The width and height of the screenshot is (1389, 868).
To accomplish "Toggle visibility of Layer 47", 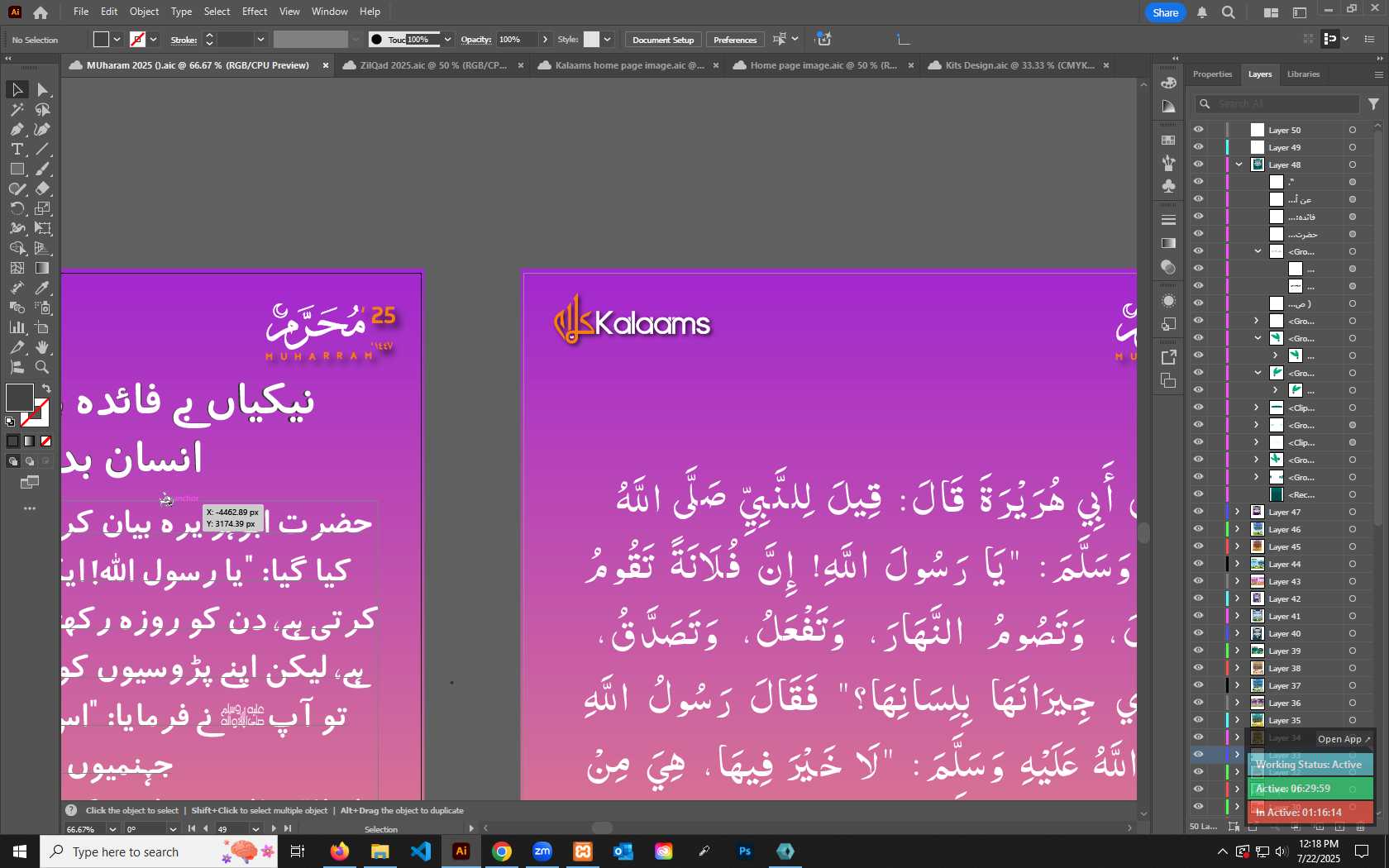I will click(x=1198, y=512).
